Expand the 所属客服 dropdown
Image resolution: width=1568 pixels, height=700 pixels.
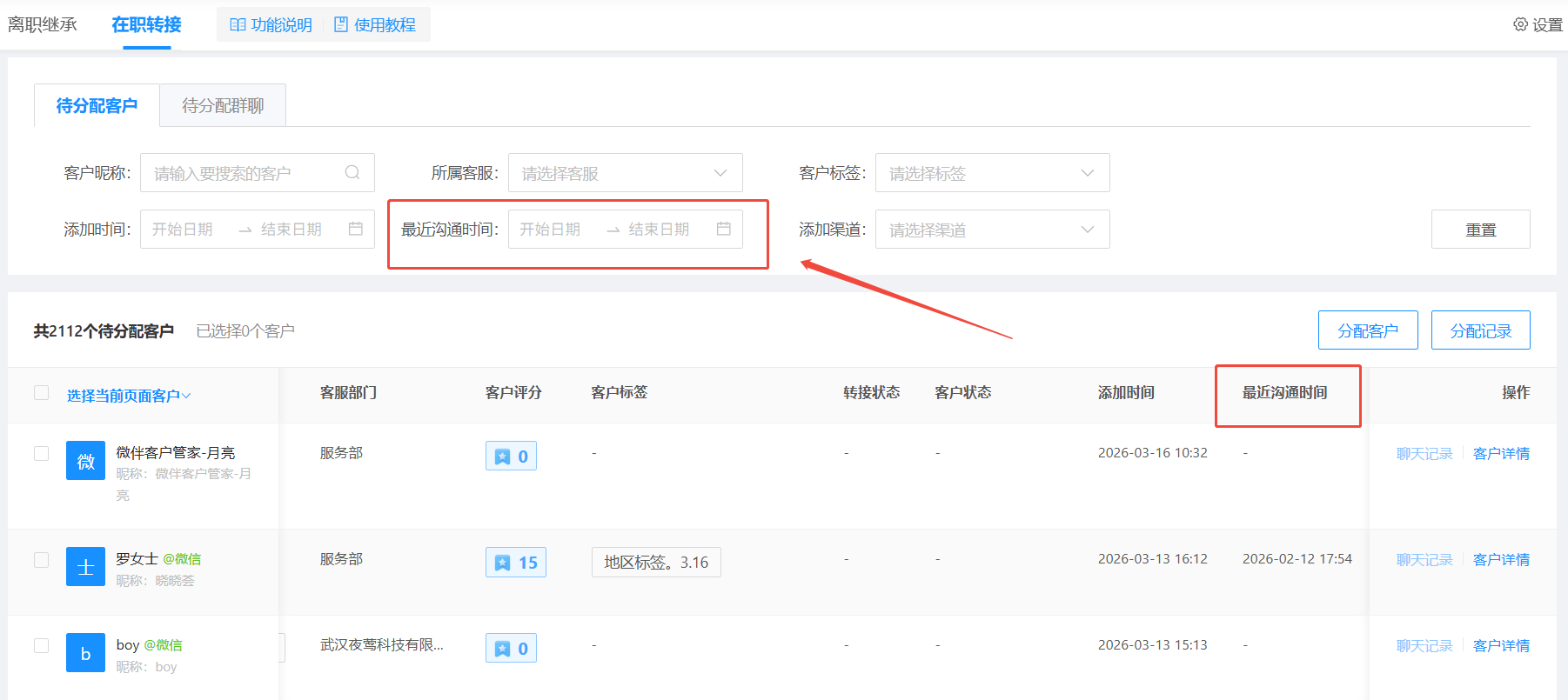click(x=625, y=173)
